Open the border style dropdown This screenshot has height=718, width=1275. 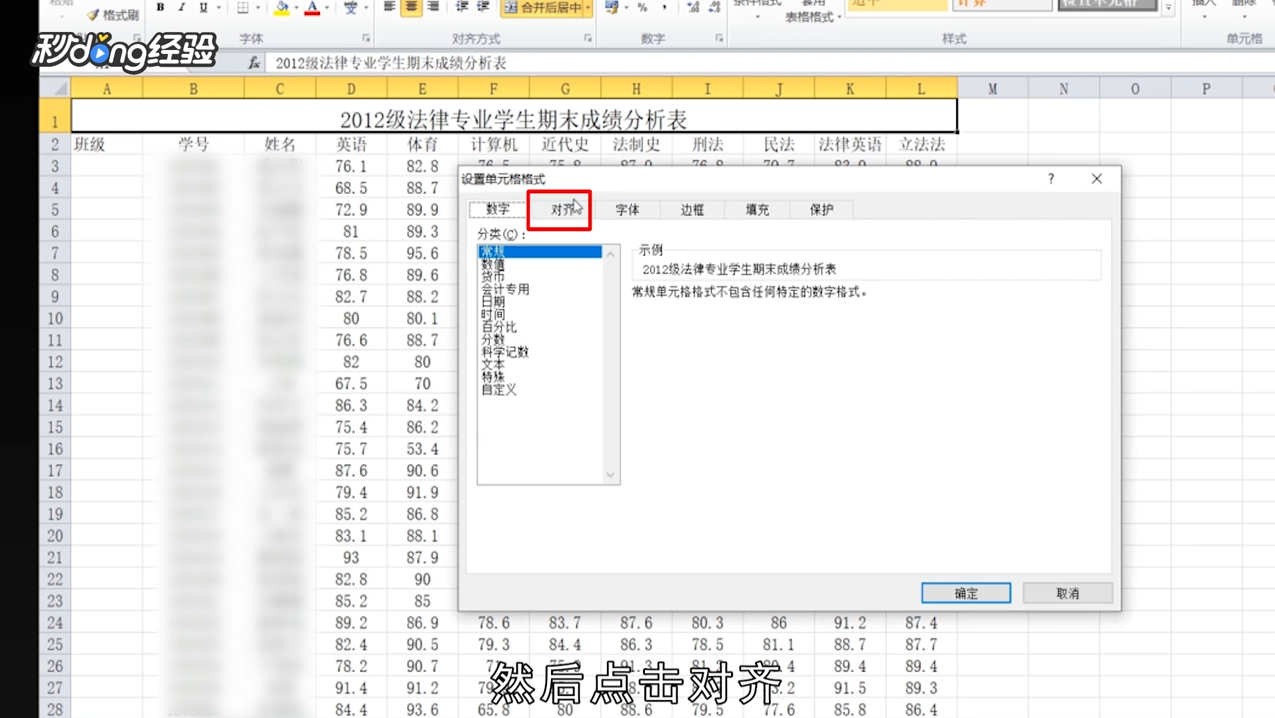[x=257, y=8]
